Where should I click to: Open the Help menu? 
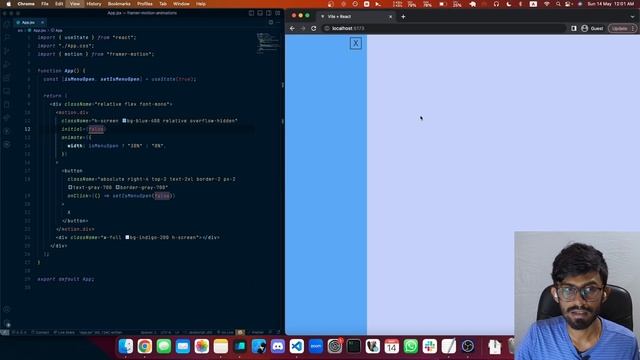(x=201, y=4)
